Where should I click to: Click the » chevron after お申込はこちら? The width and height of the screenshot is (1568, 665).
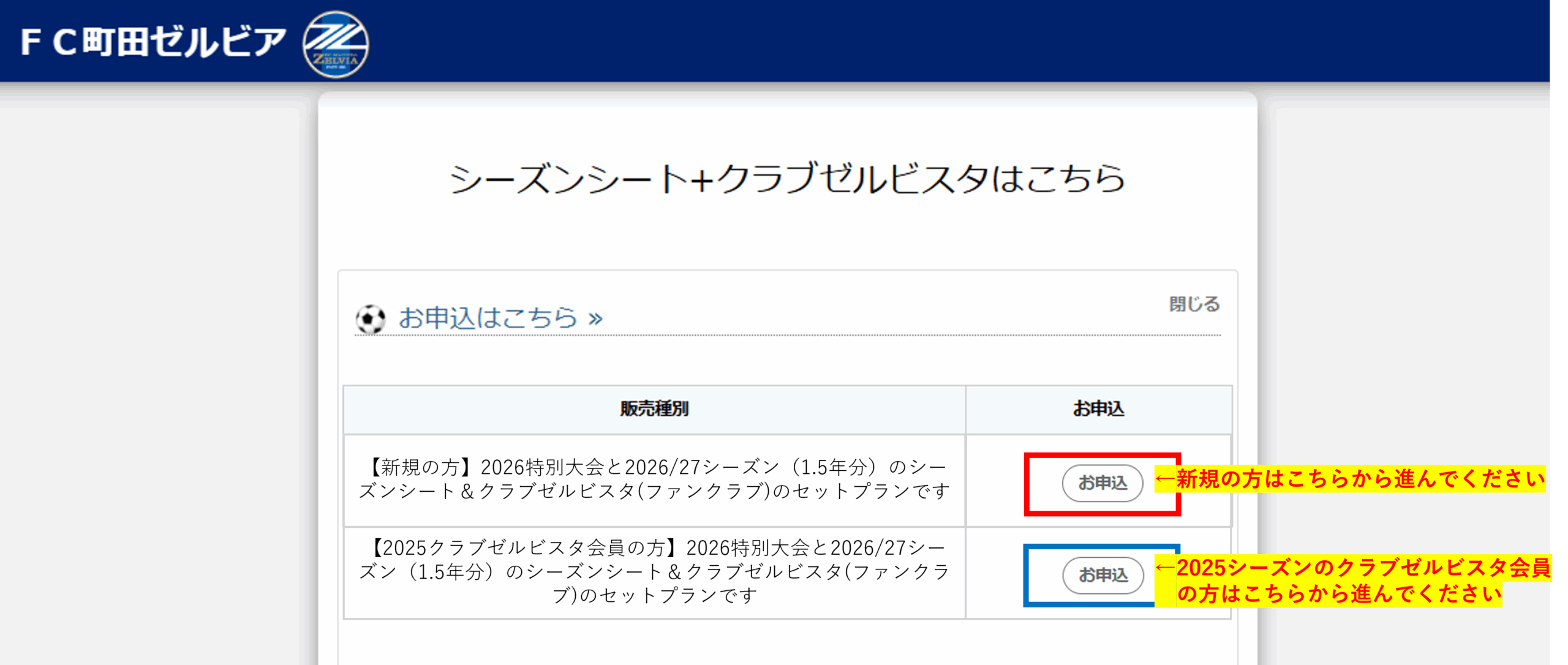(595, 318)
